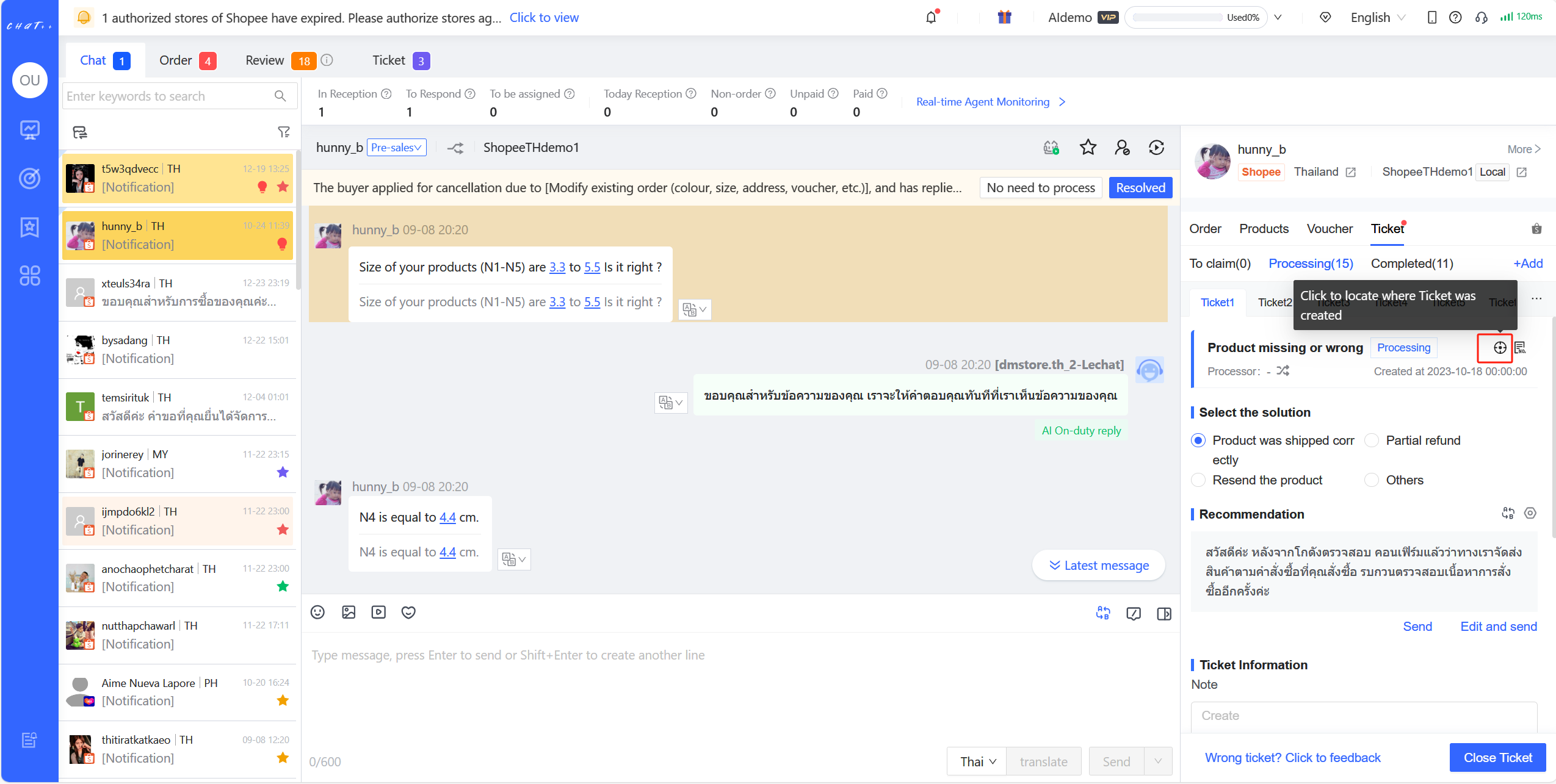
Task: Open the Pre-sales tag dropdown
Action: click(x=396, y=148)
